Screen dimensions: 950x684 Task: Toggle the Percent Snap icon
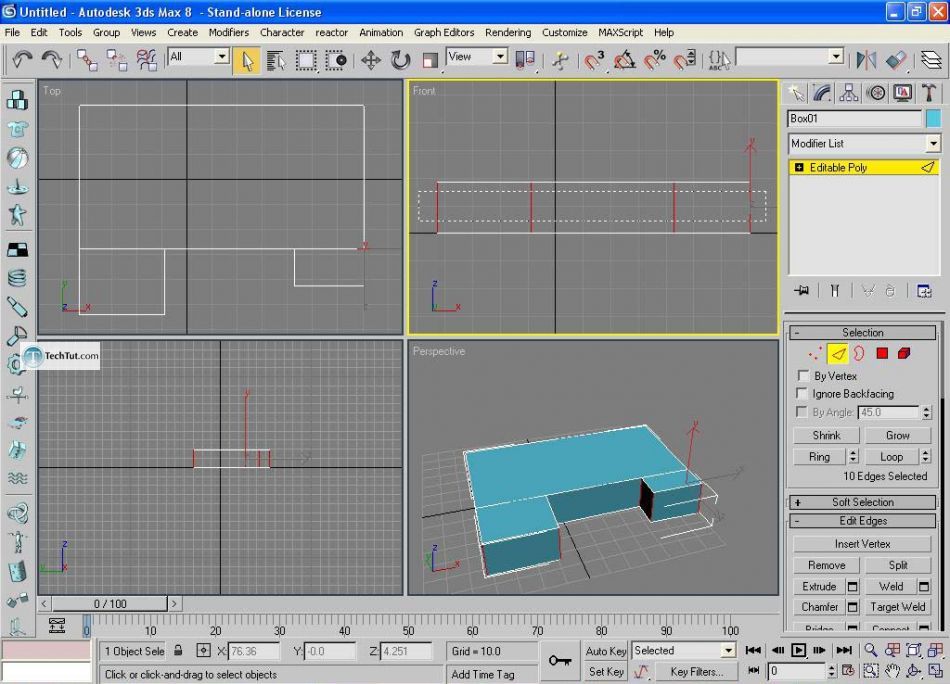[654, 60]
